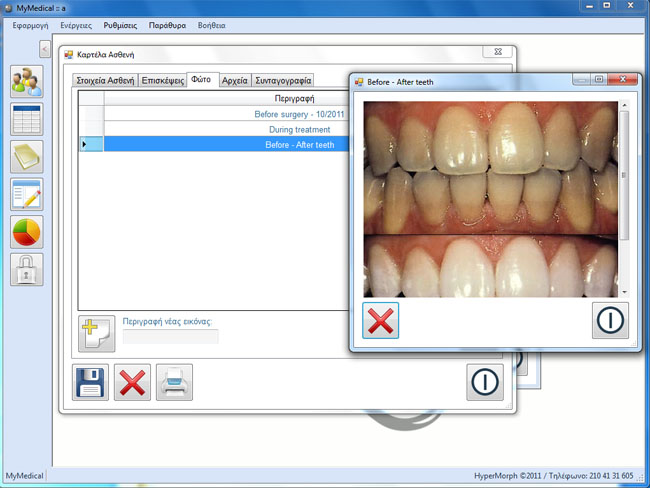Add new image with plus icon

[x=96, y=334]
